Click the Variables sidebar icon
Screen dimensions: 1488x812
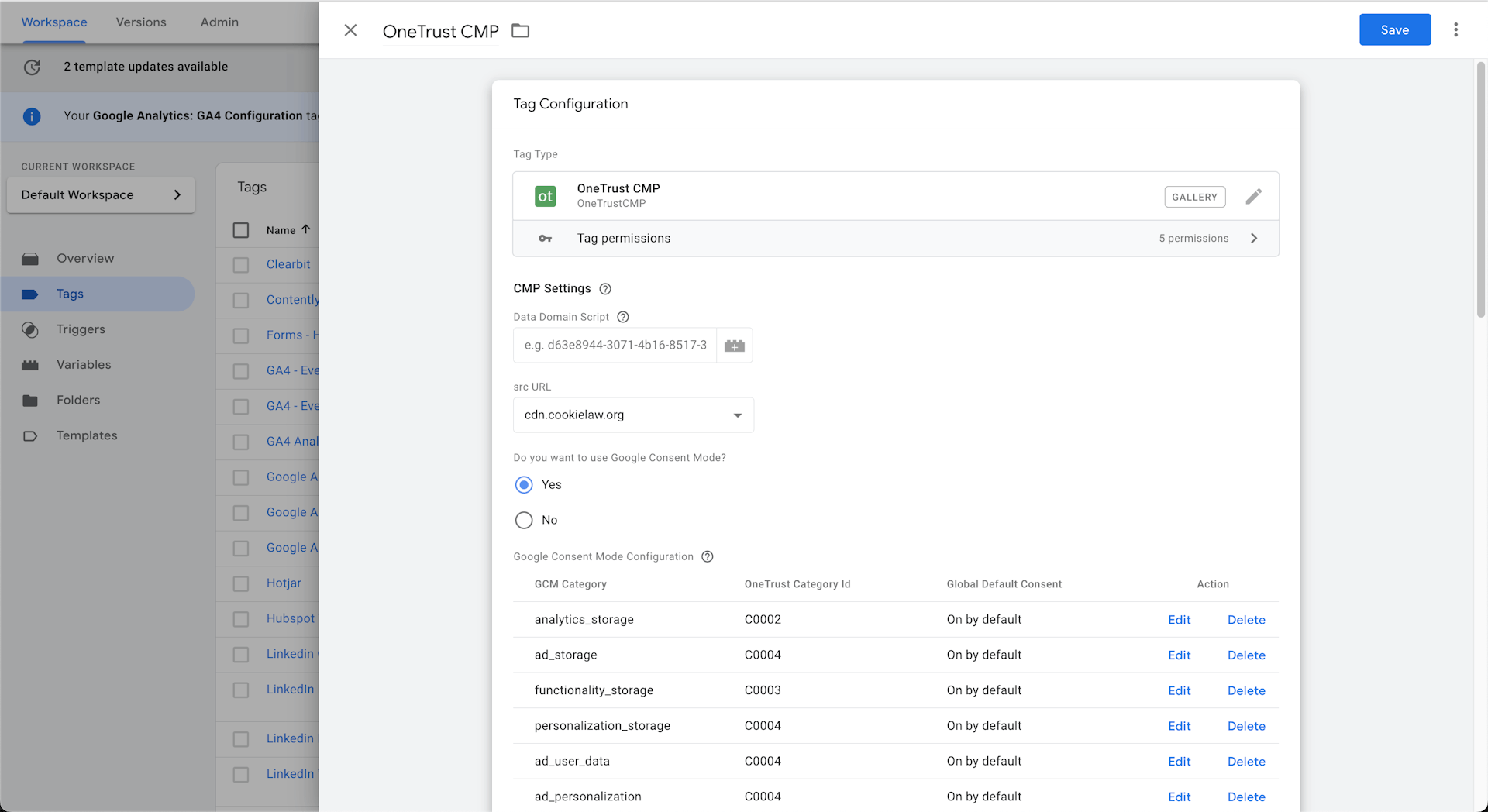(x=30, y=365)
